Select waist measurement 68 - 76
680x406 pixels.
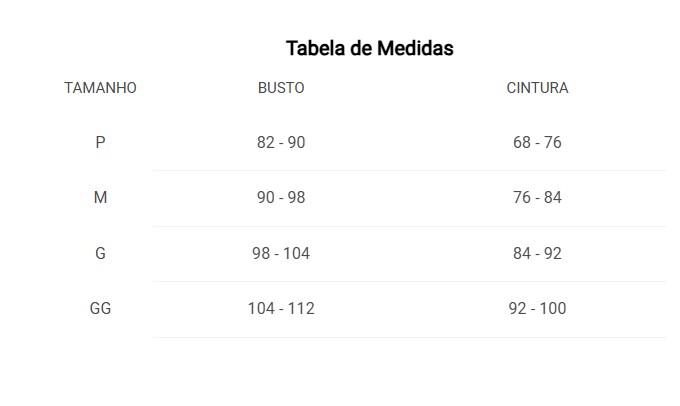(x=537, y=142)
